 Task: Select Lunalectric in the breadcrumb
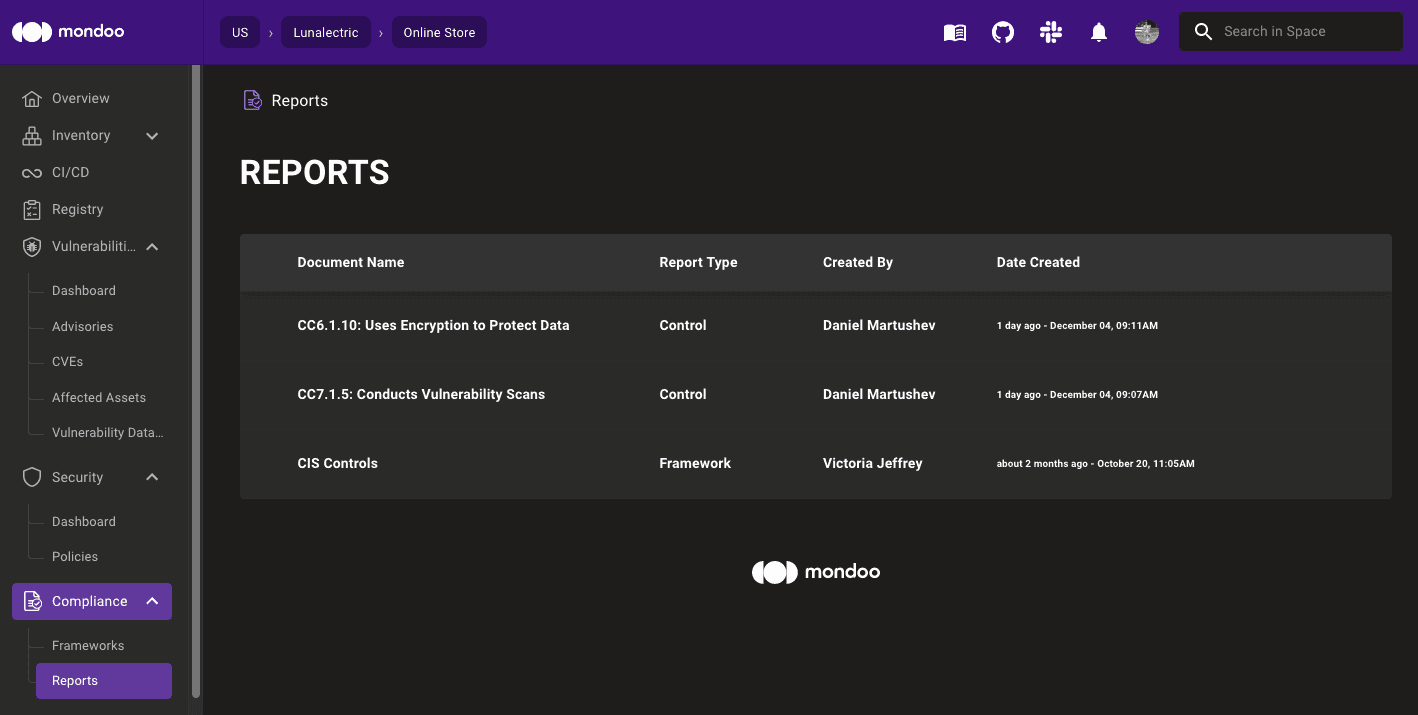coord(326,31)
